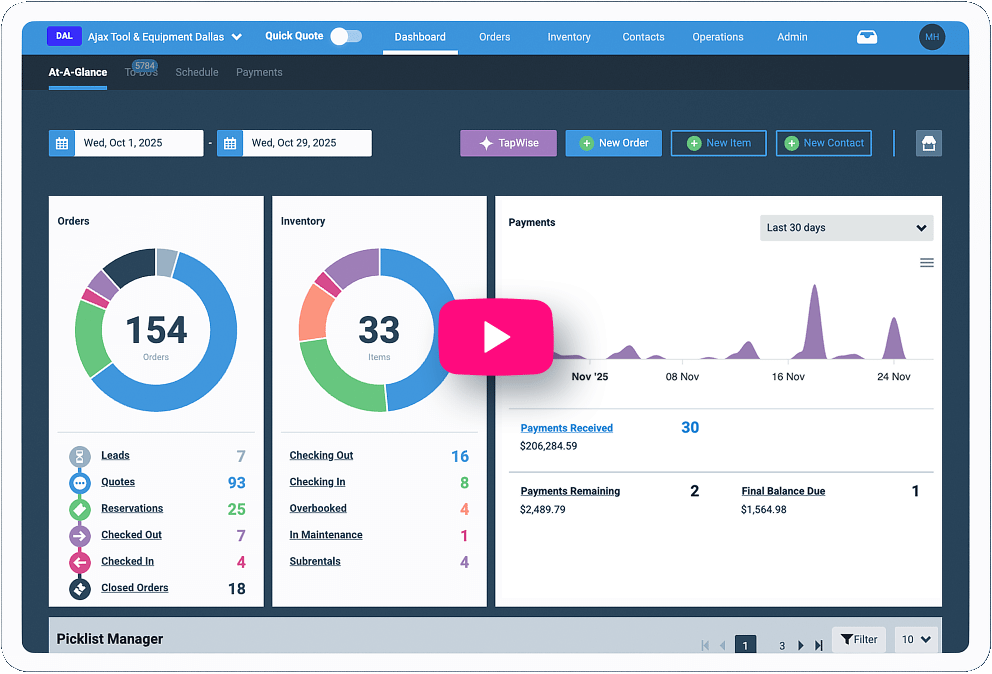Image resolution: width=992 pixels, height=674 pixels.
Task: Click the New Order button
Action: pyautogui.click(x=613, y=143)
